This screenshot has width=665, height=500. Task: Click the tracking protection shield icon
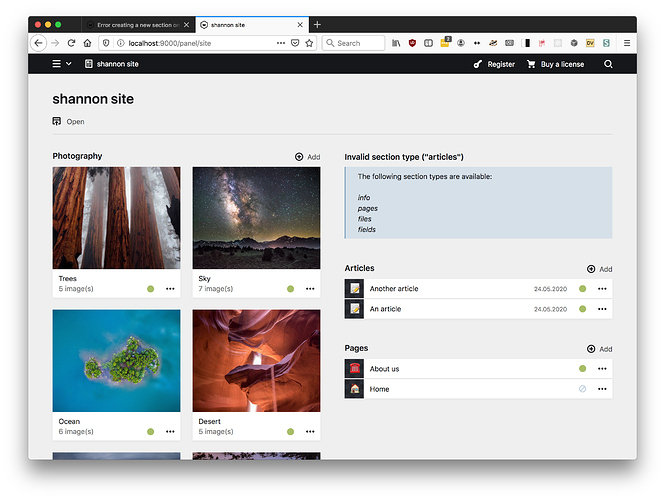106,43
